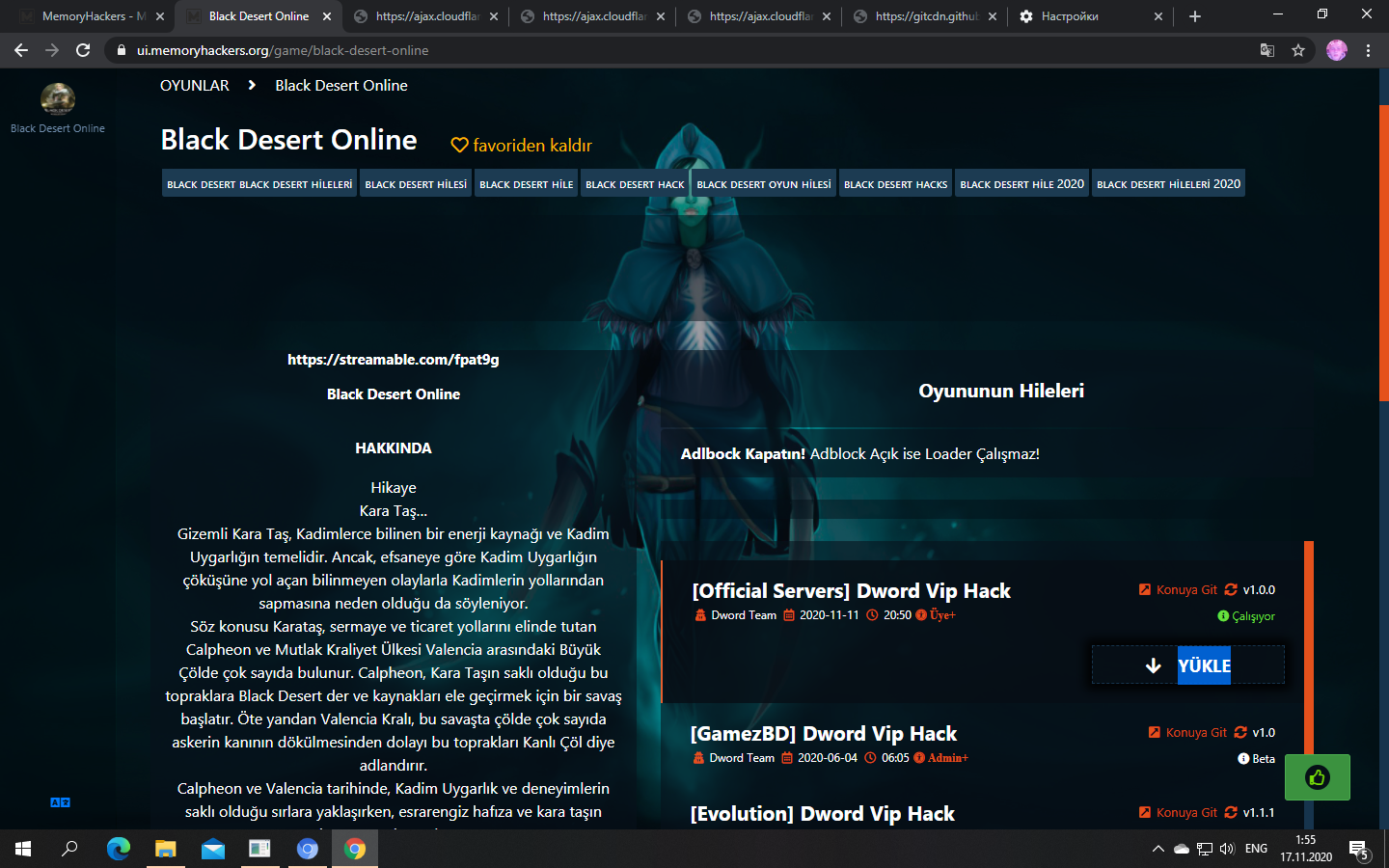Screen dimensions: 1389x868
Task: Click the refresh icon next to v1.0.0
Action: 1231,589
